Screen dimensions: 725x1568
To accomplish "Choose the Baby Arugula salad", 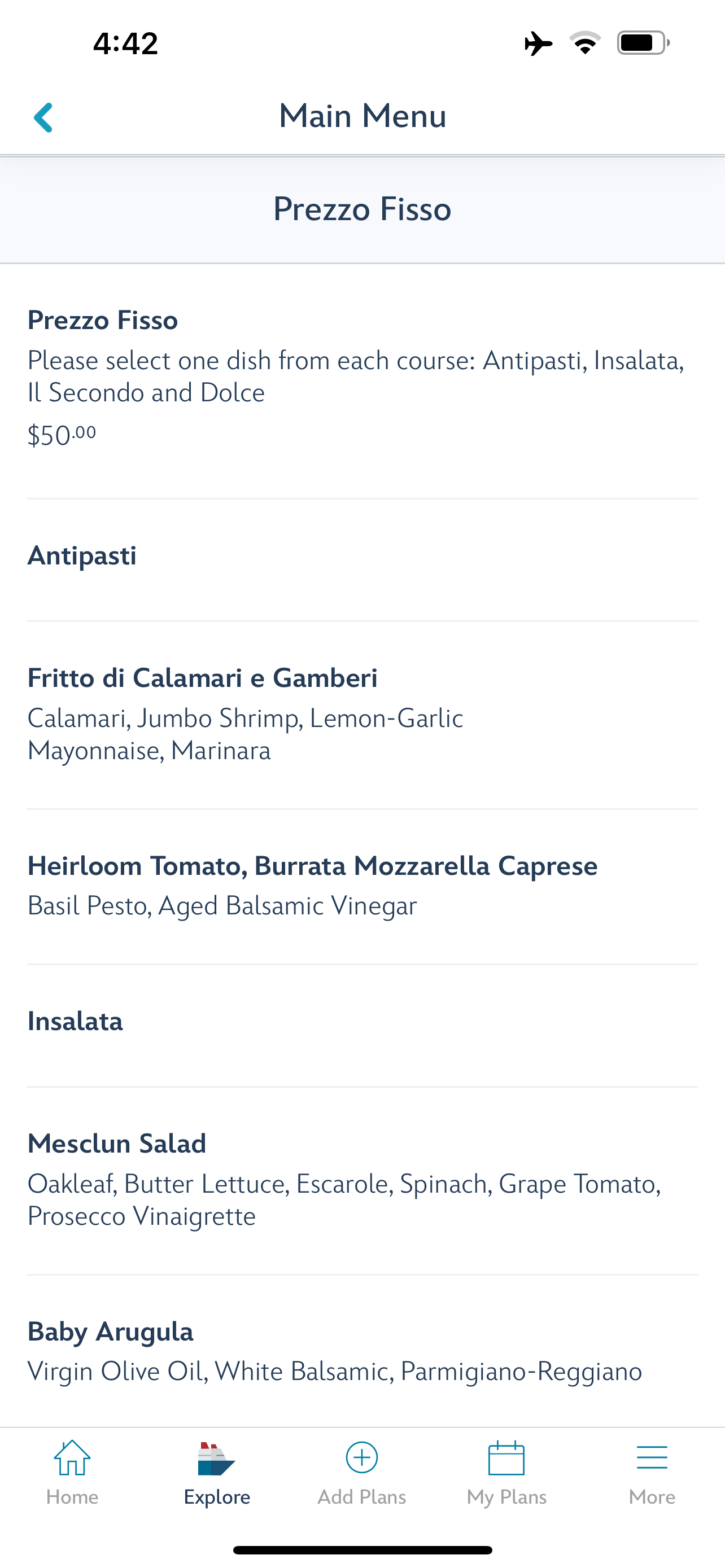I will click(x=110, y=1332).
